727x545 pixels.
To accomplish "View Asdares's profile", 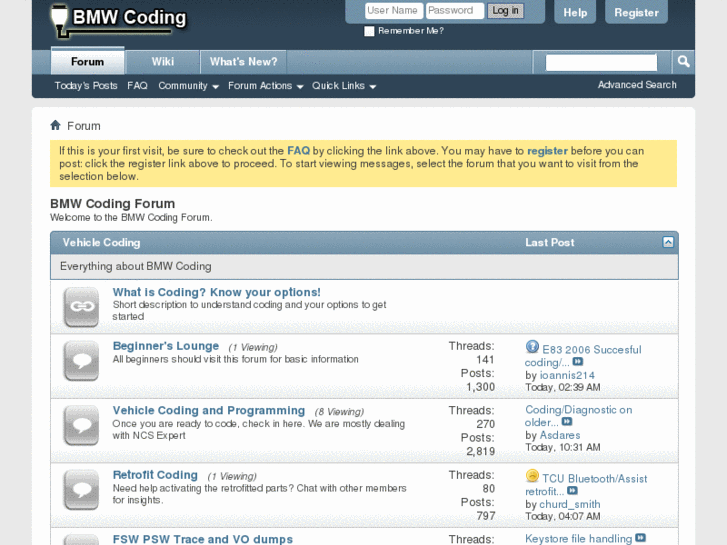I will 560,435.
